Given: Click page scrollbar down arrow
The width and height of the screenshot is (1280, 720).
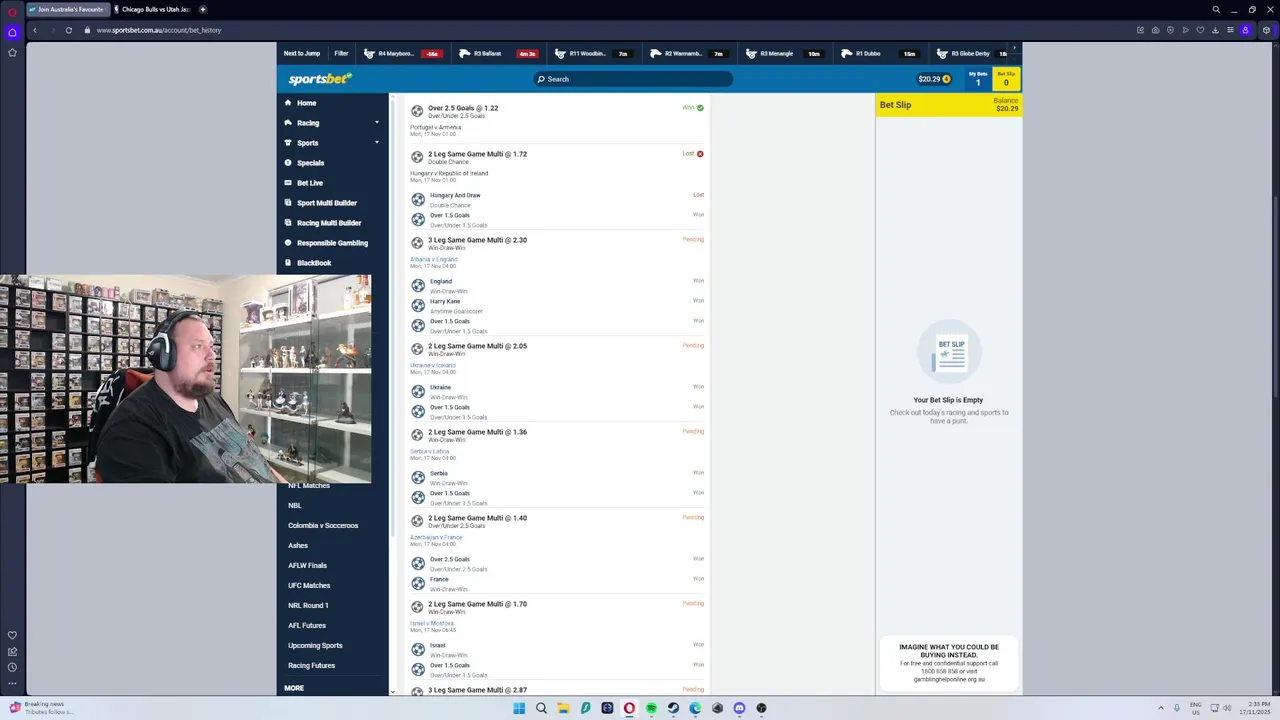Looking at the screenshot, I should [392, 691].
